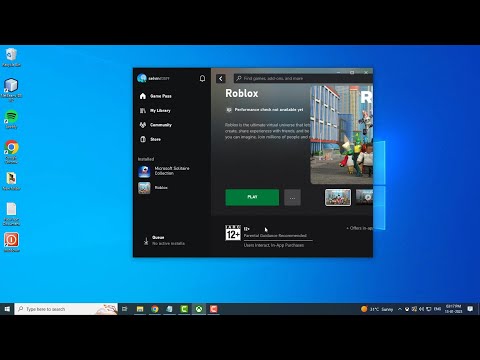The height and width of the screenshot is (360, 480).
Task: Open the download Queue panel
Action: (x=164, y=240)
